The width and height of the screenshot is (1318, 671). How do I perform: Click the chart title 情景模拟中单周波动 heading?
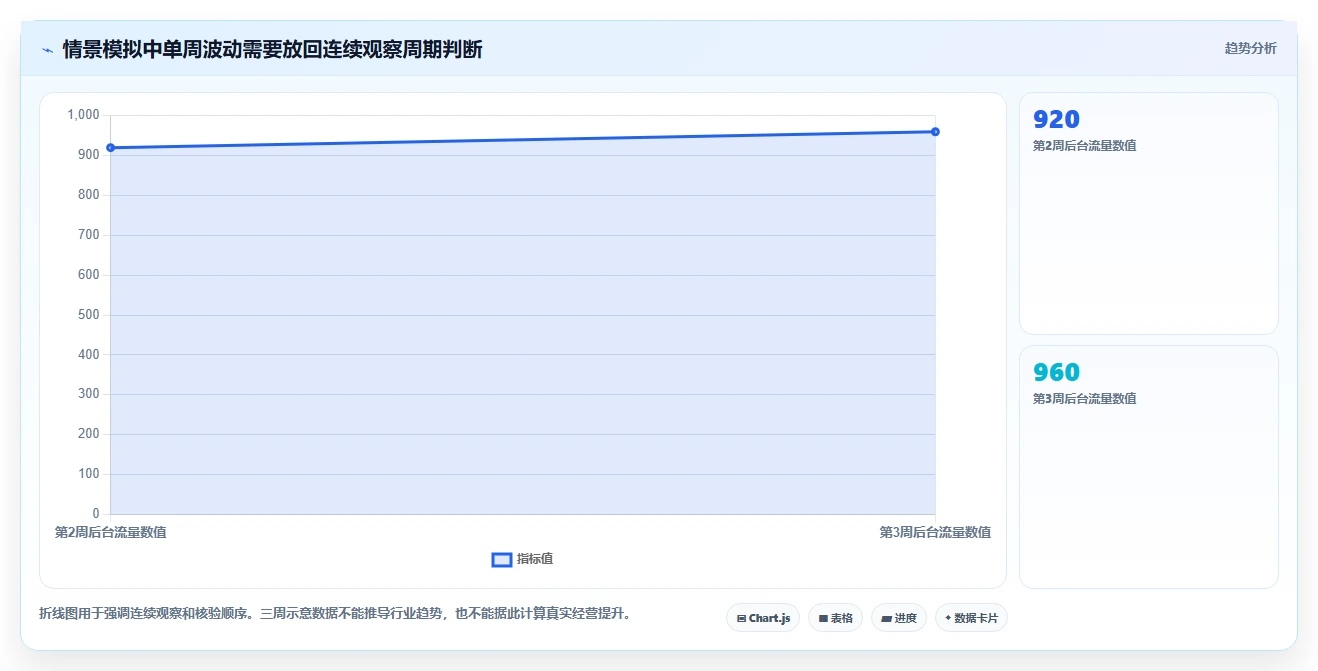pyautogui.click(x=272, y=49)
